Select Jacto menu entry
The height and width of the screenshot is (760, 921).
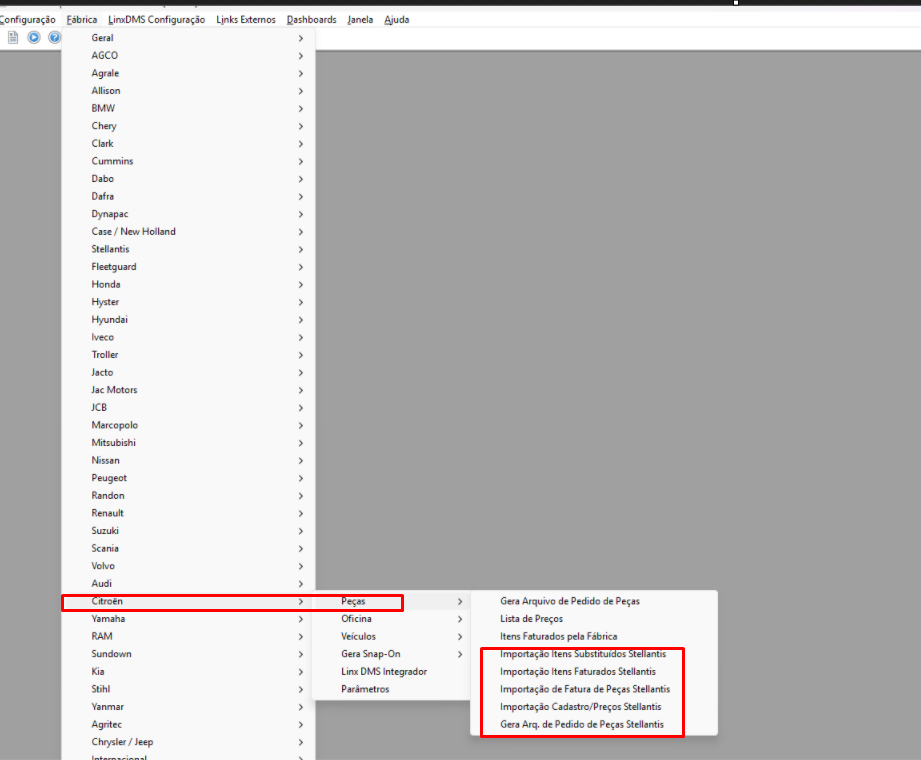click(x=188, y=372)
